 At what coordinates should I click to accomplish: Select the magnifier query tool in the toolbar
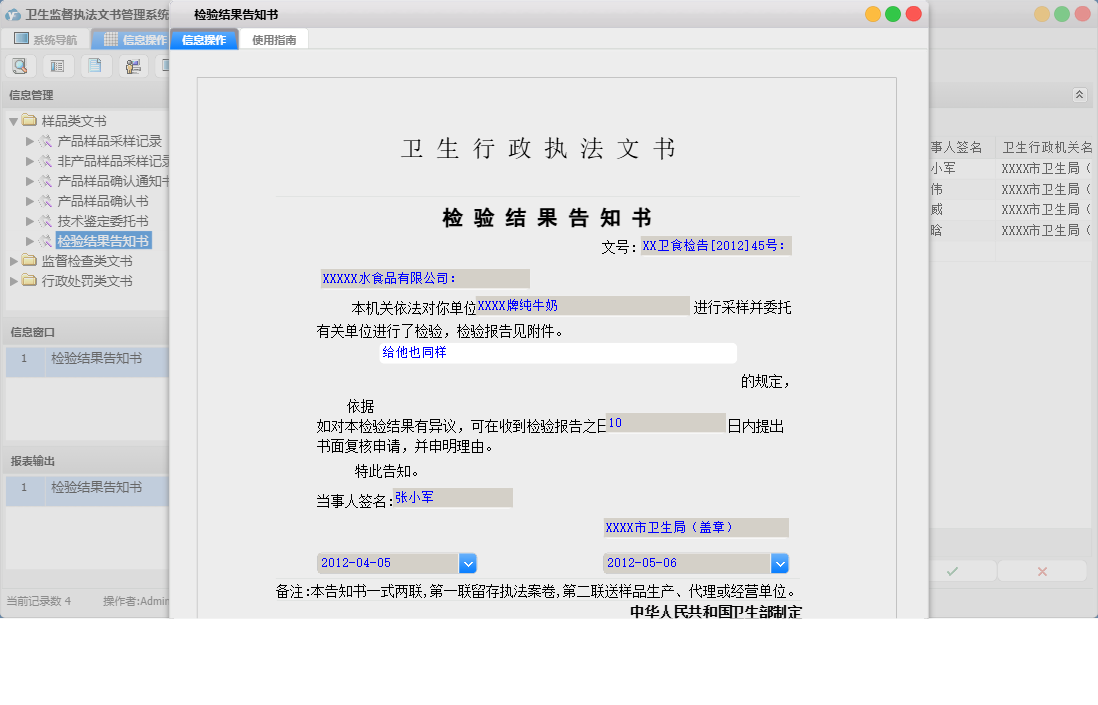pos(20,65)
